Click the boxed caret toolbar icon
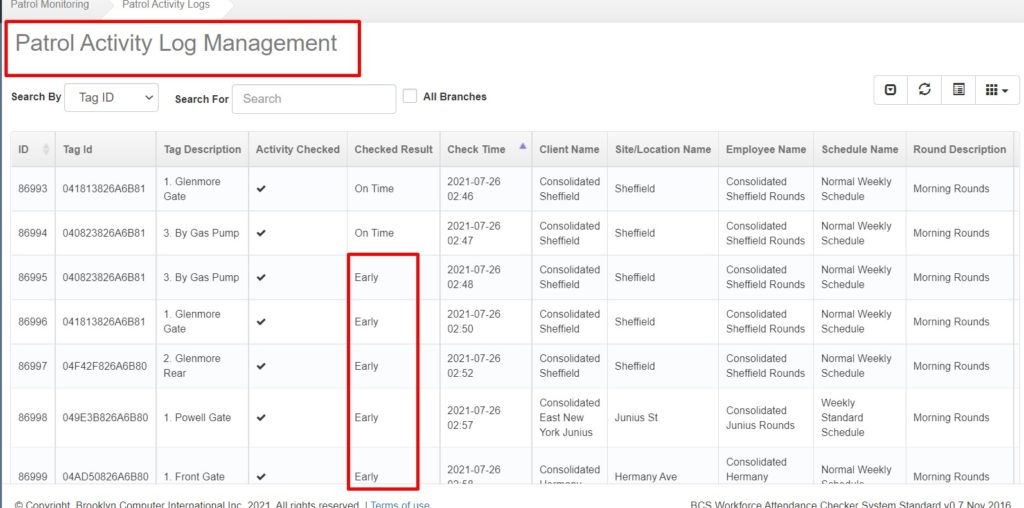Viewport: 1024px width, 508px height. 891,90
